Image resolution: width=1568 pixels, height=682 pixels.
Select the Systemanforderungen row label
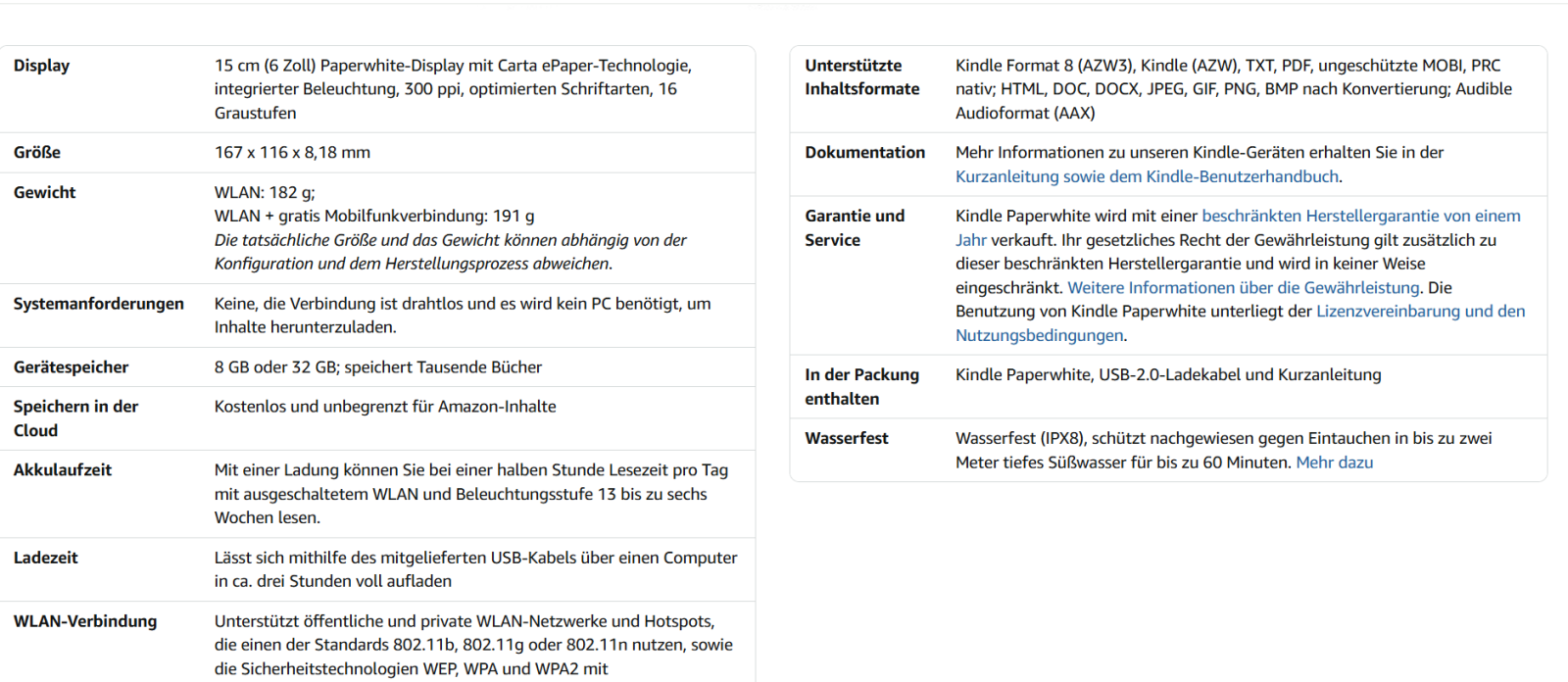(x=99, y=304)
